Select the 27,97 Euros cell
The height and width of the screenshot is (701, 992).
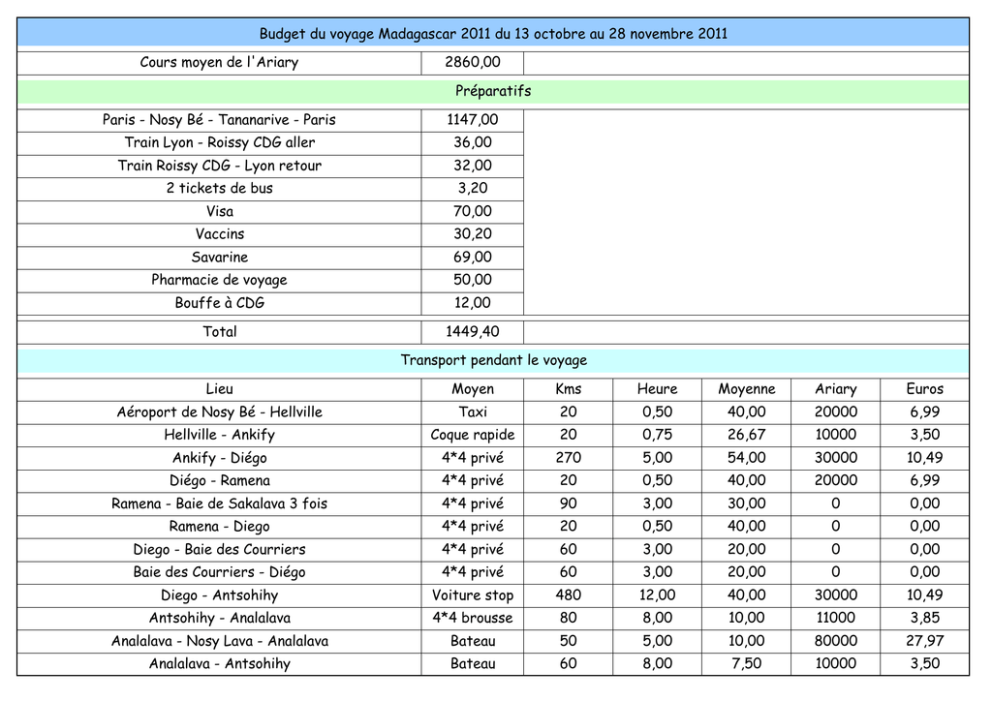pyautogui.click(x=924, y=641)
